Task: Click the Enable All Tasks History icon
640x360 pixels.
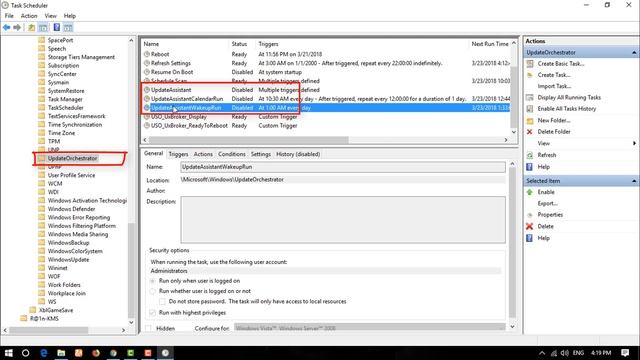Action: 530,109
